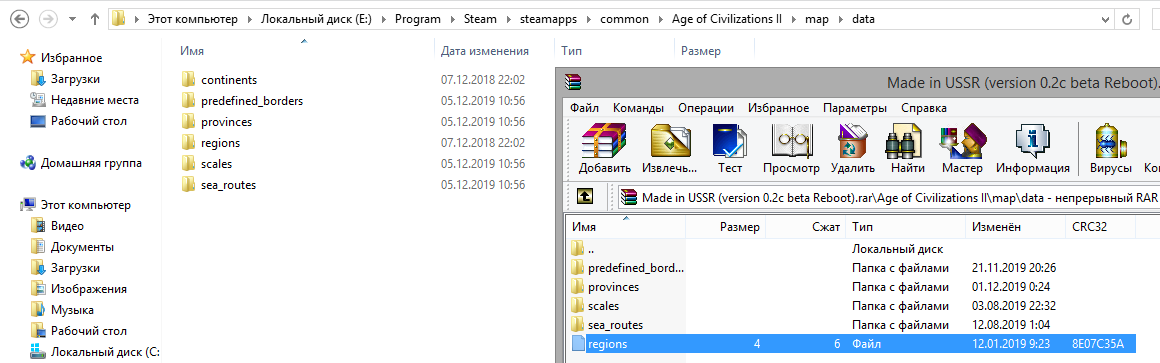Open the Параметры menu

pos(854,108)
